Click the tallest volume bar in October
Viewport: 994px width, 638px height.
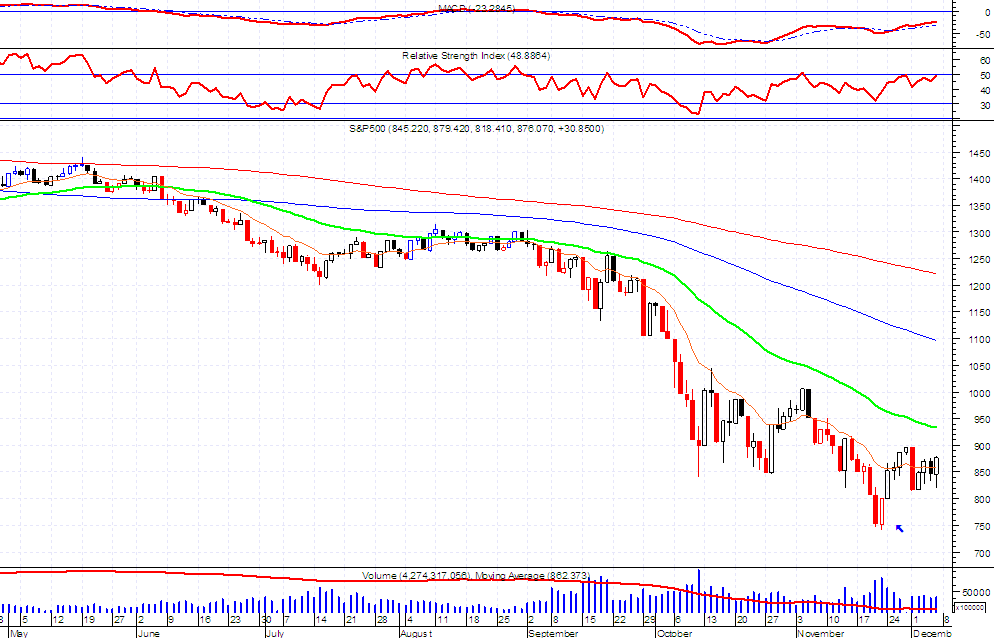click(x=699, y=590)
